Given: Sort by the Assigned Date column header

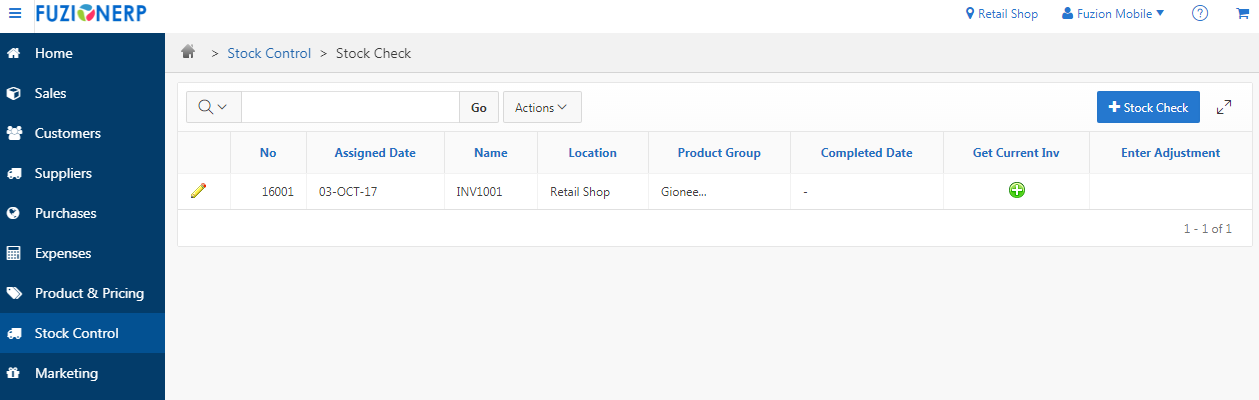Looking at the screenshot, I should [x=375, y=153].
